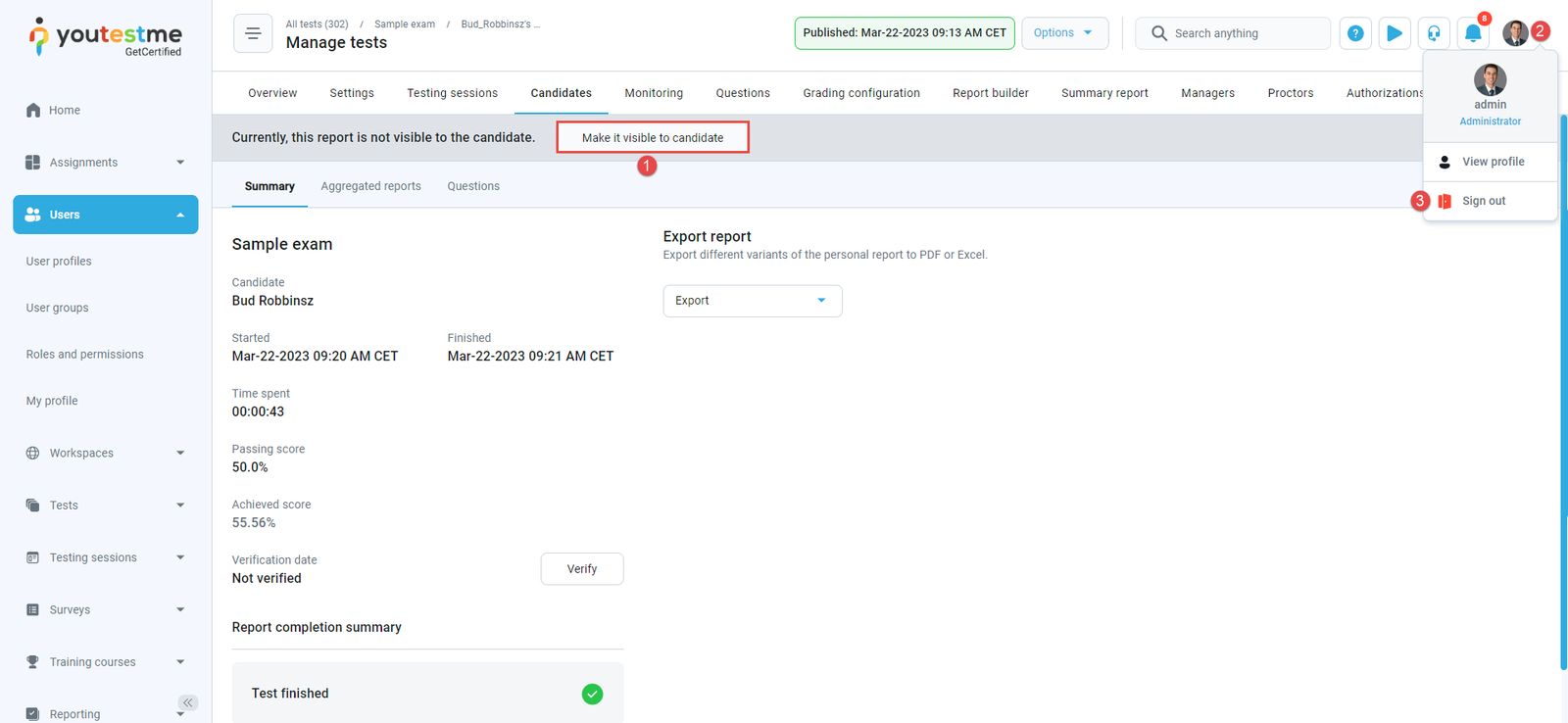Click the blue play video icon
The height and width of the screenshot is (723, 1568).
pos(1394,33)
